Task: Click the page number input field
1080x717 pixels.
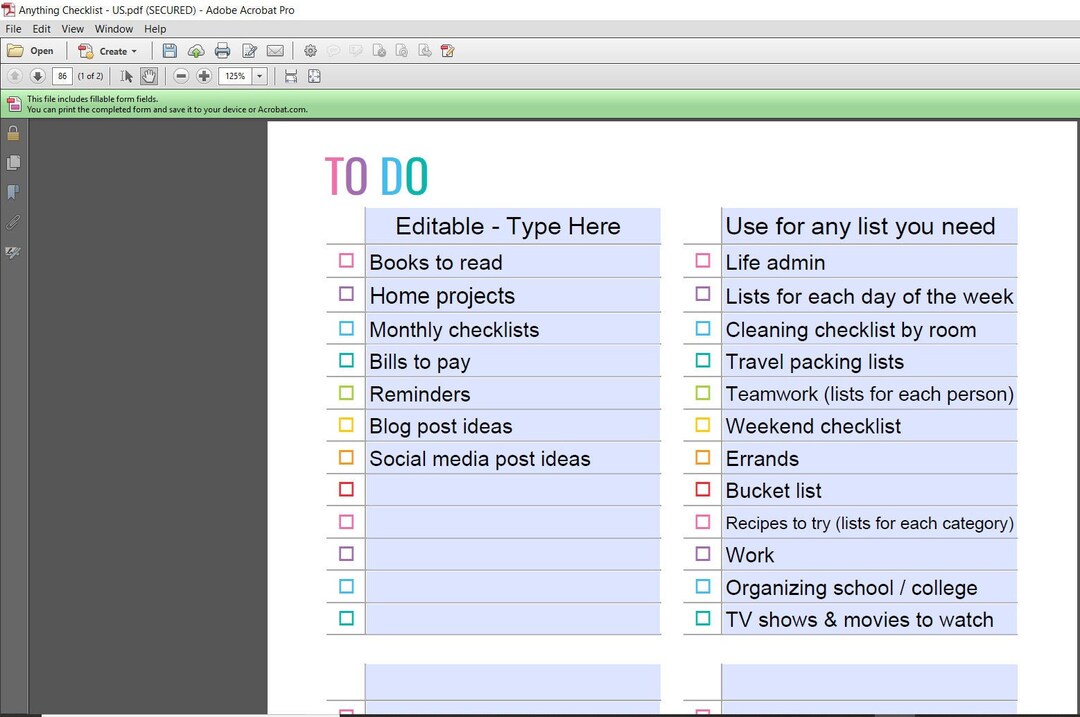Action: point(62,75)
